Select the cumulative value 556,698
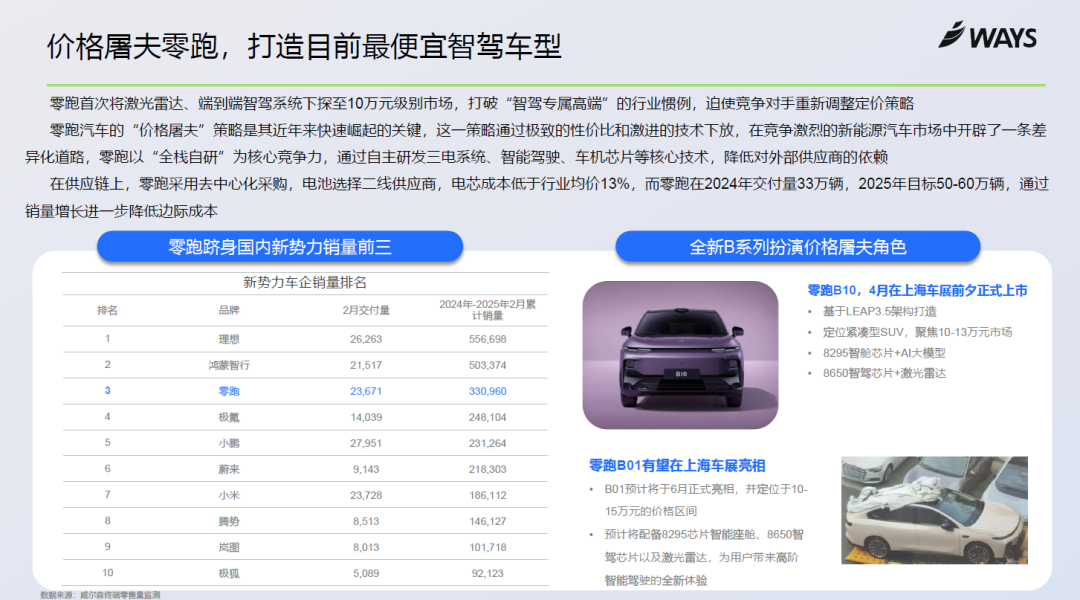The height and width of the screenshot is (600, 1080). pos(488,339)
